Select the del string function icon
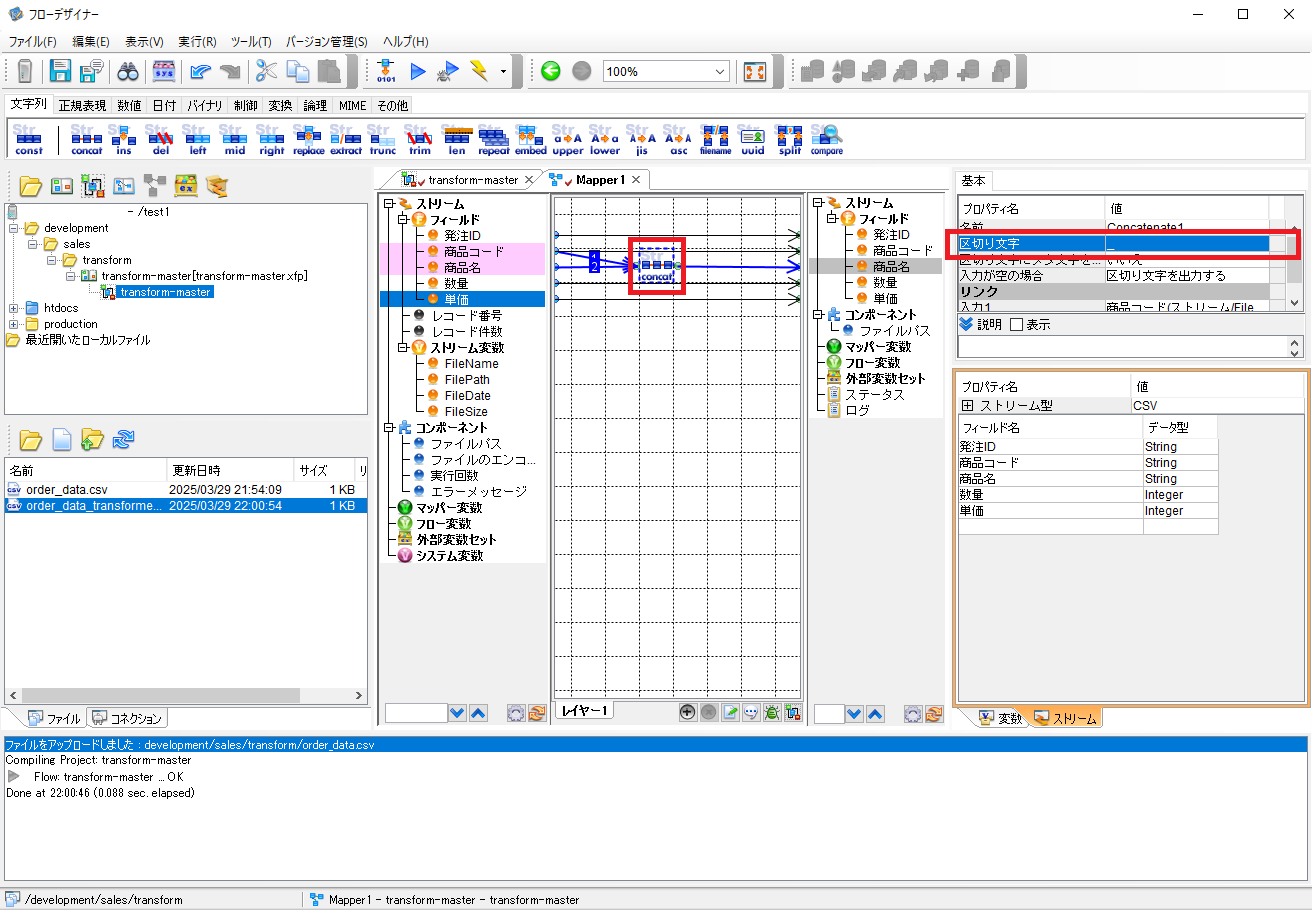The width and height of the screenshot is (1312, 910). pos(160,139)
